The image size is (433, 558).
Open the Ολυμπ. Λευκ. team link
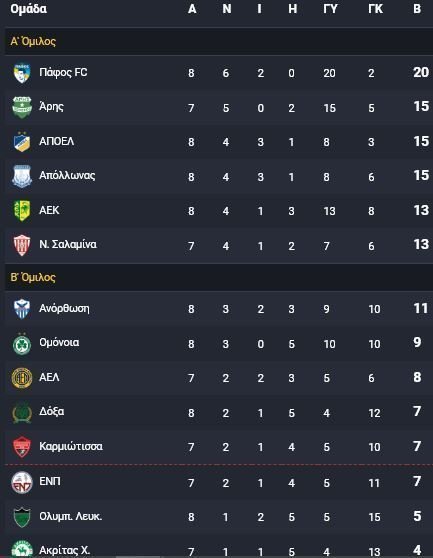70,516
